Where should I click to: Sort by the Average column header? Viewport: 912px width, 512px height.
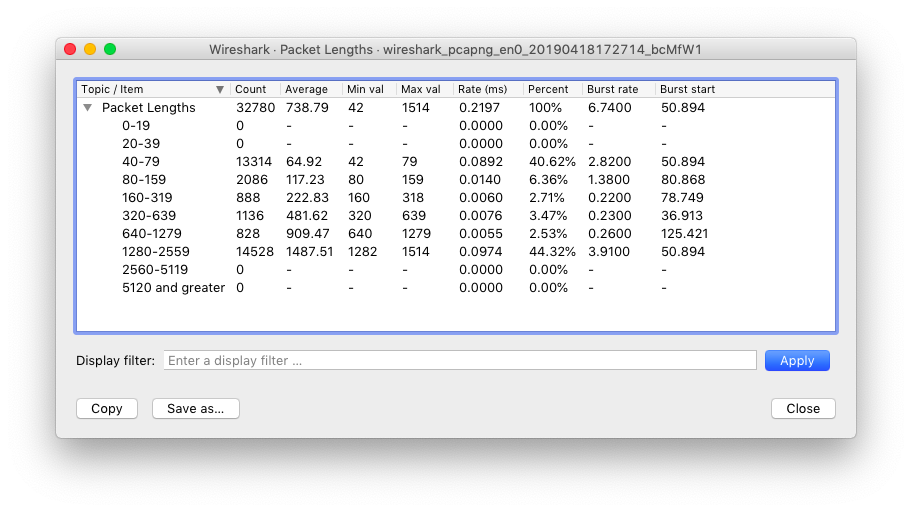point(311,89)
